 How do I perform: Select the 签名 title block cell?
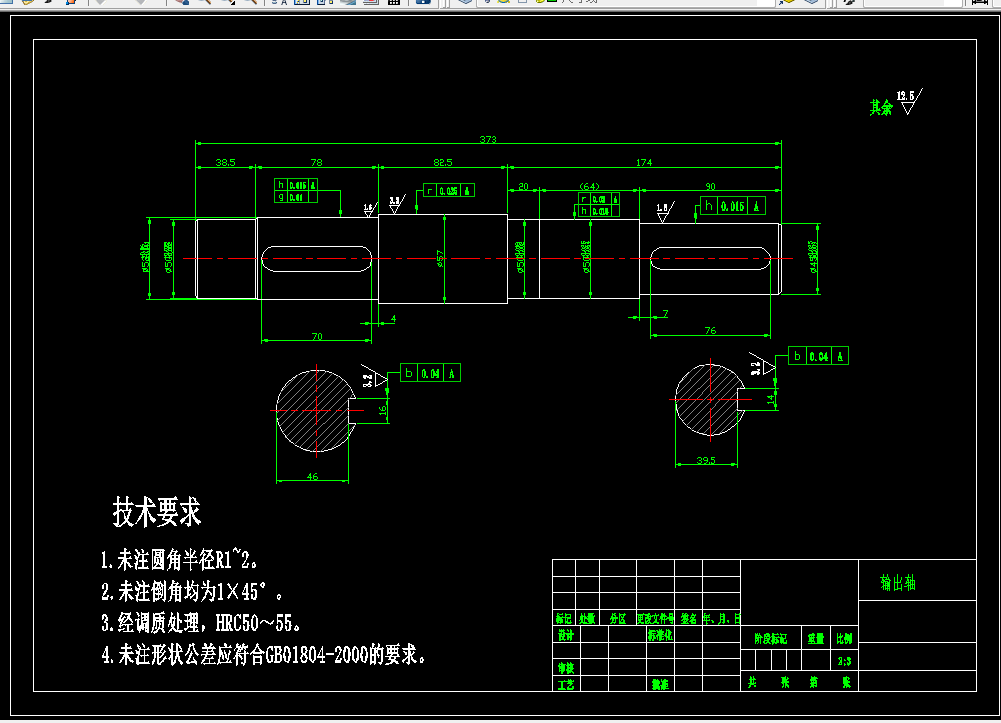[x=689, y=618]
